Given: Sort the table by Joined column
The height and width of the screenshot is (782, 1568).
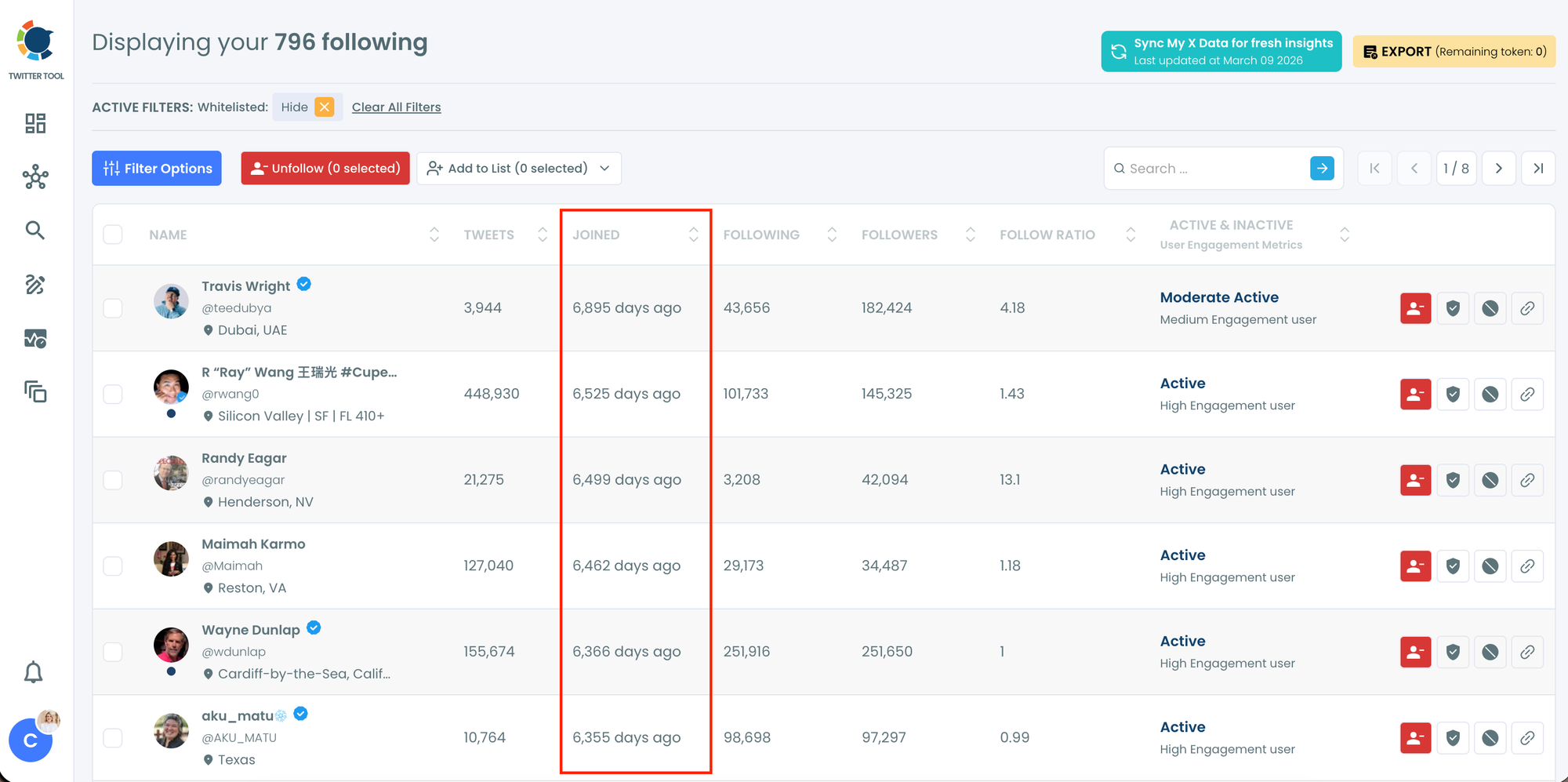Looking at the screenshot, I should click(x=693, y=235).
